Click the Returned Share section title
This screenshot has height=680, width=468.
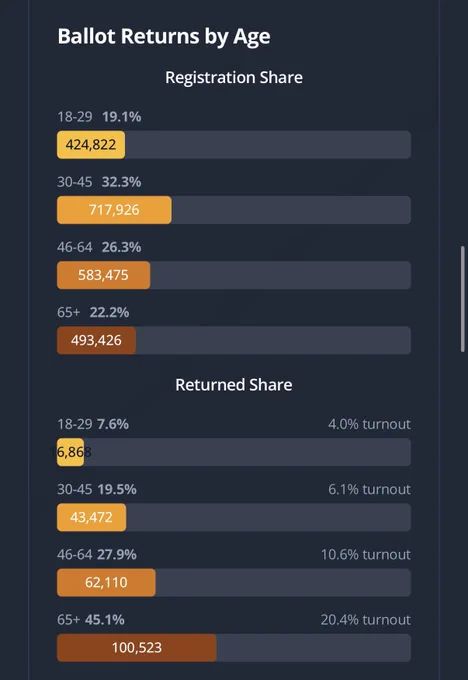coord(234,385)
